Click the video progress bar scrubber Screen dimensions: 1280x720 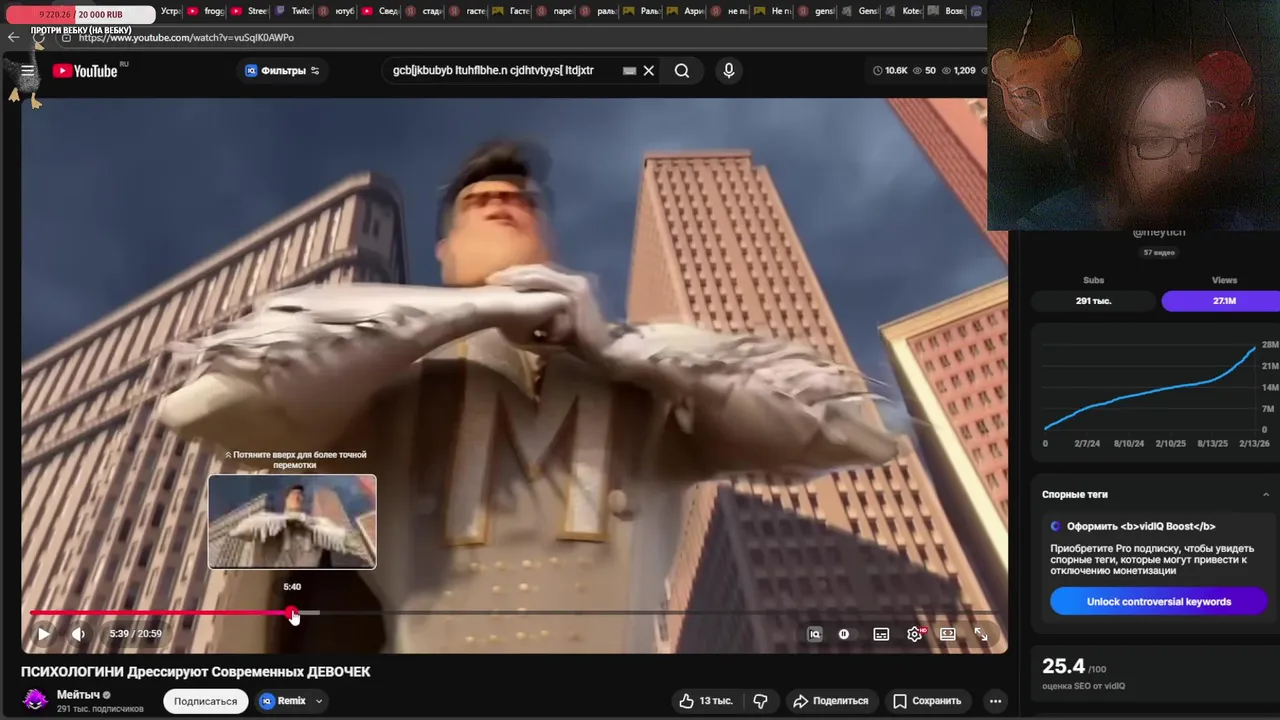coord(292,613)
